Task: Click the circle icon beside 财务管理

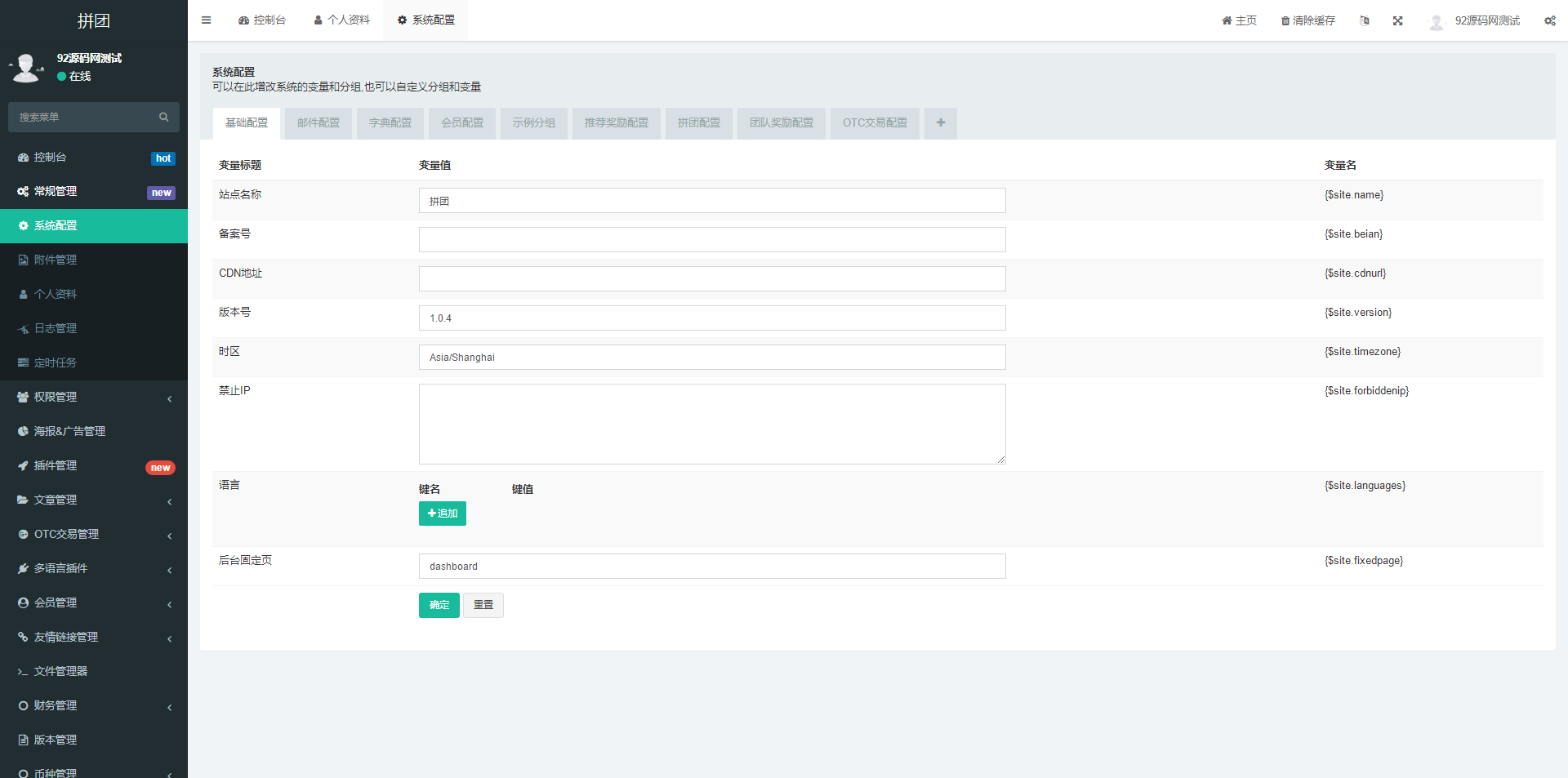Action: 23,705
